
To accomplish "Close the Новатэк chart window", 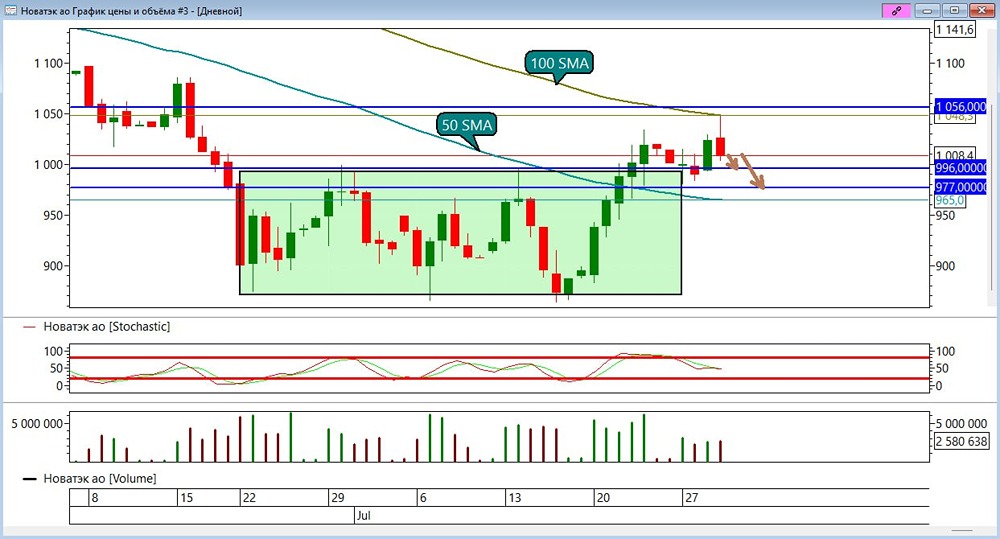I will tap(982, 11).
